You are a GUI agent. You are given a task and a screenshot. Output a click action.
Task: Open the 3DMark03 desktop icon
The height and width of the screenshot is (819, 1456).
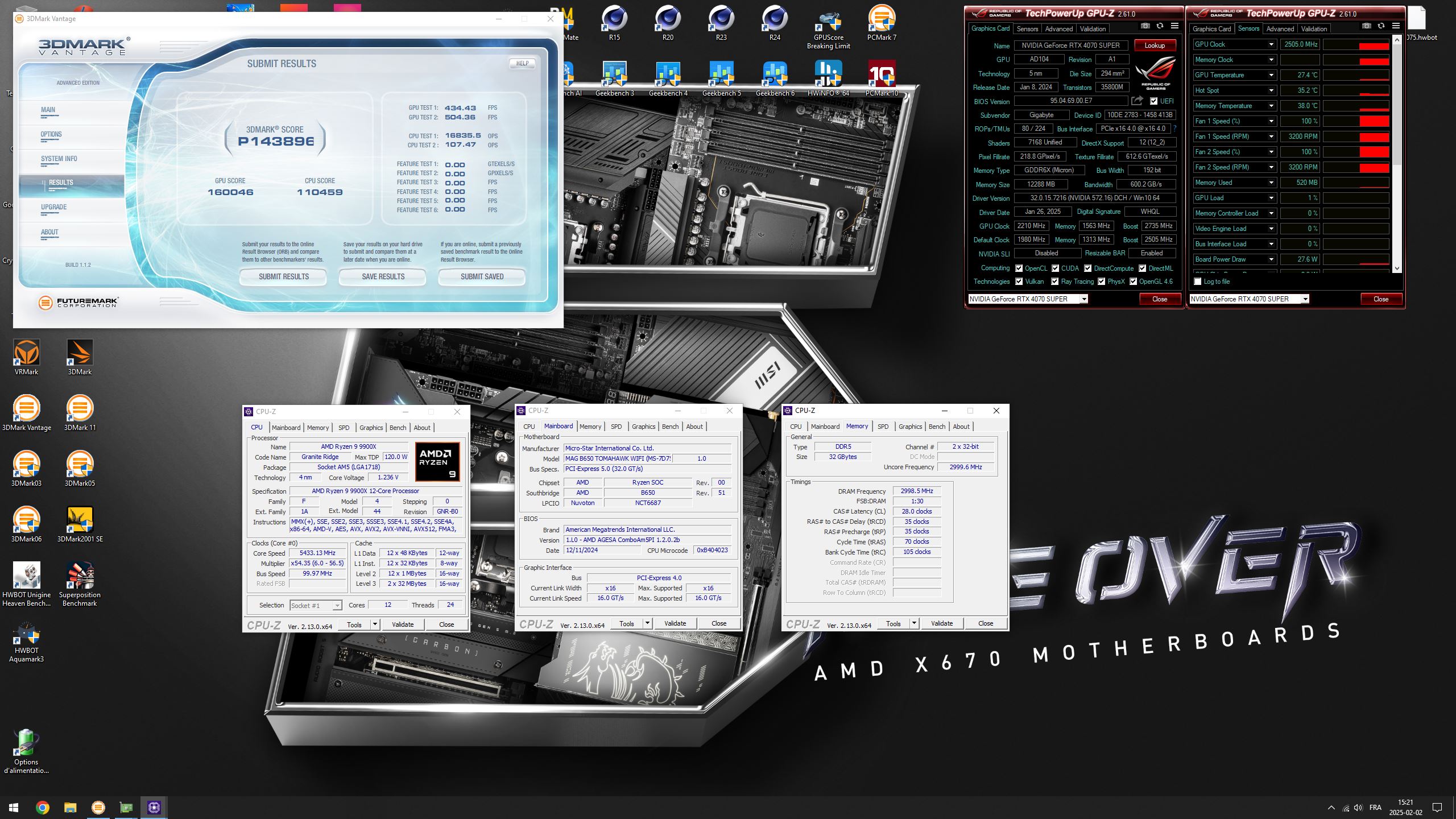[x=26, y=469]
